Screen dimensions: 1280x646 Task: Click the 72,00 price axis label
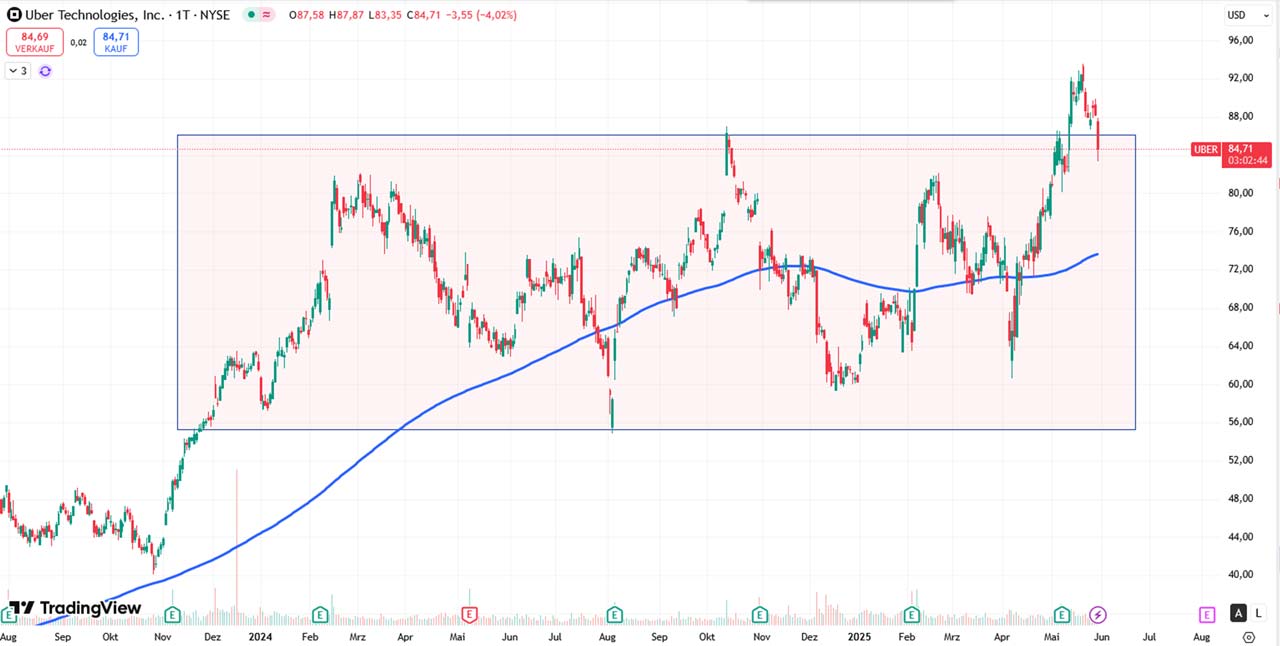point(1240,269)
